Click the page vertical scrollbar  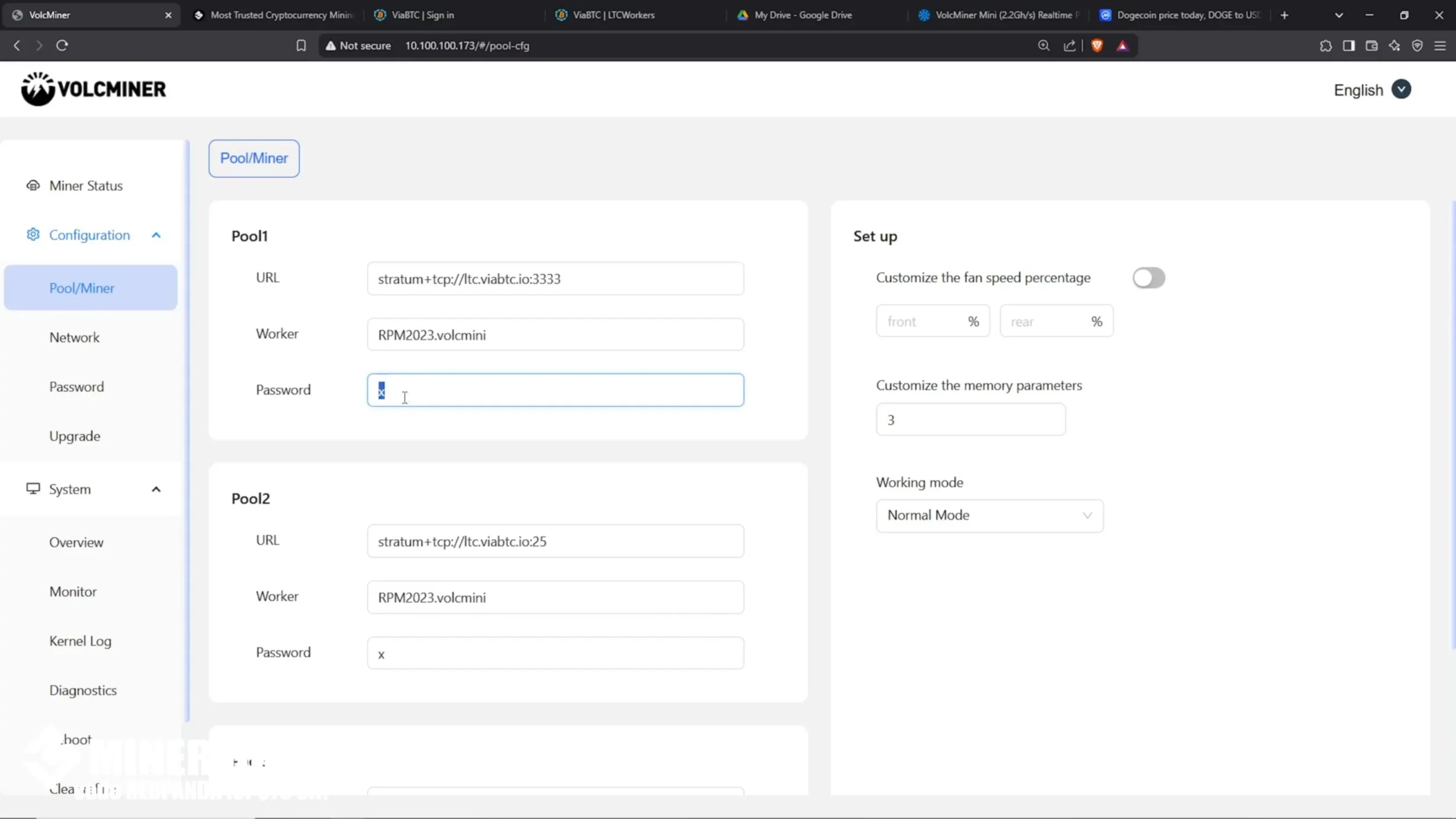[x=1453, y=424]
